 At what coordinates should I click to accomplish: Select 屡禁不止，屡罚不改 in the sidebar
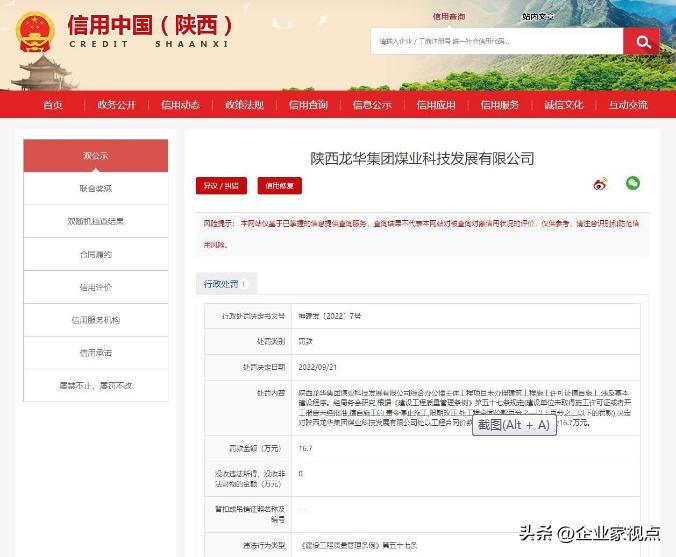pos(96,385)
